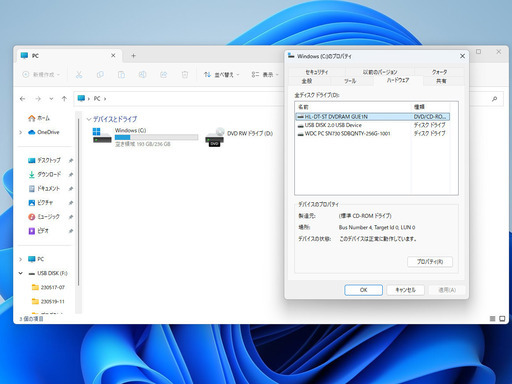
Task: Click the search magnifier icon in Explorer
Action: point(494,99)
